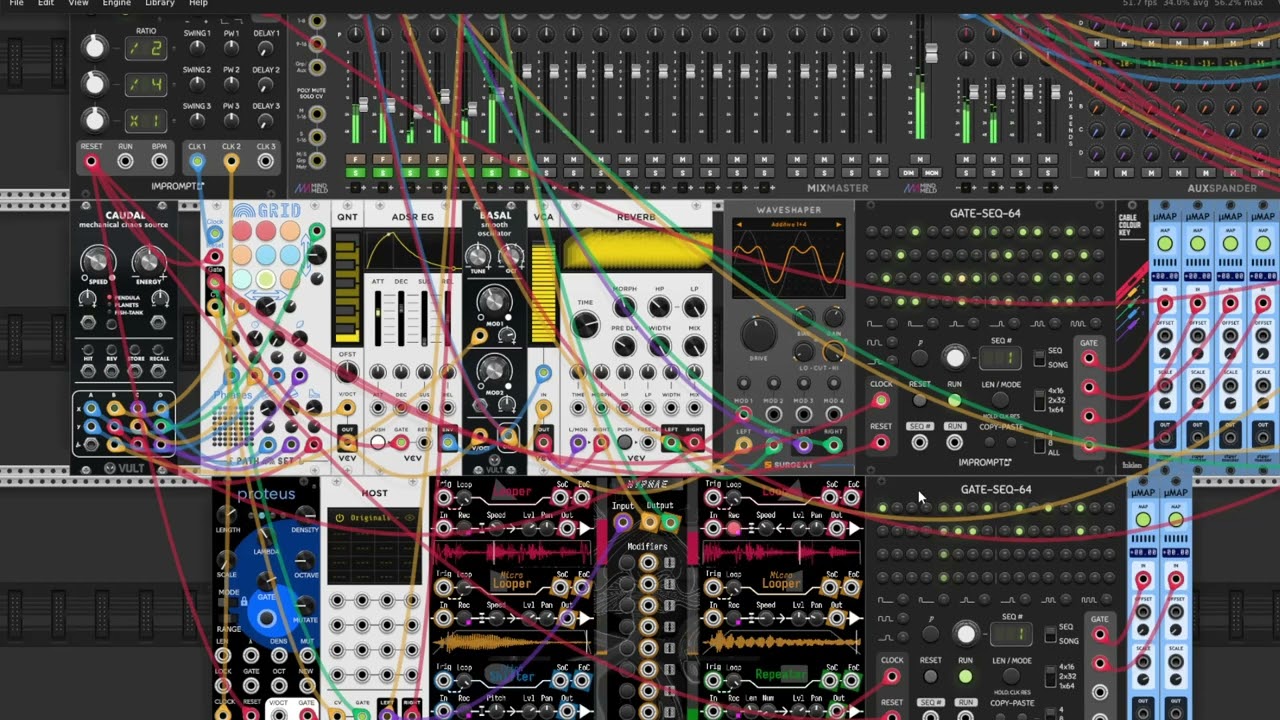Screen dimensions: 1280x720
Task: Solo the first MixMaster track
Action: coord(354,172)
